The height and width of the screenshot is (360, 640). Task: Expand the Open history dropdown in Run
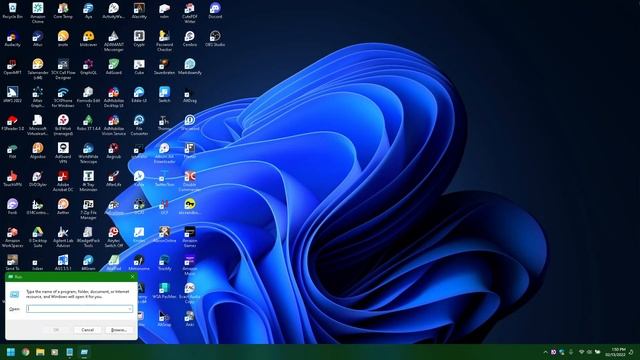130,309
